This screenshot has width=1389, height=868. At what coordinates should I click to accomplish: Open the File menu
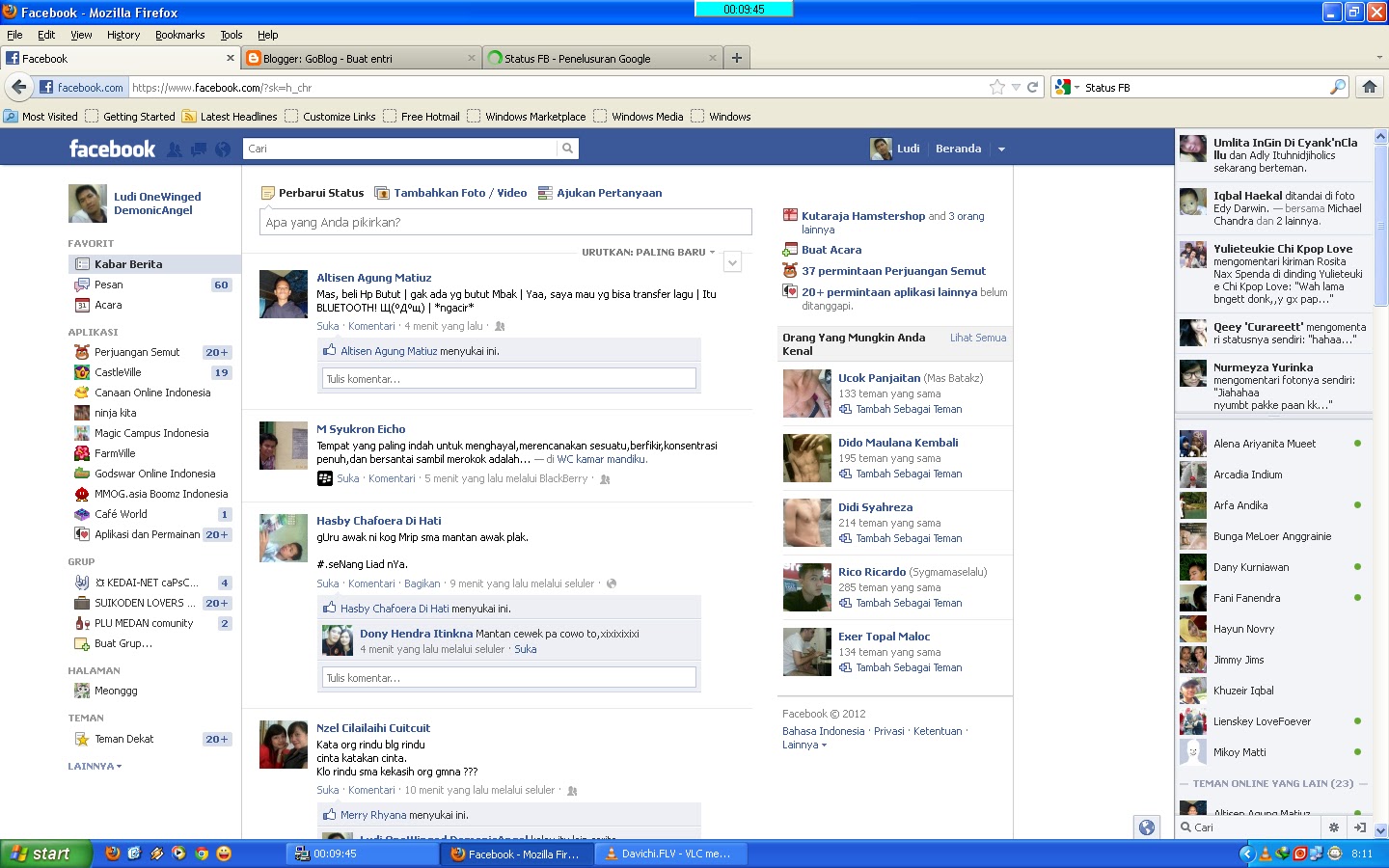(14, 35)
